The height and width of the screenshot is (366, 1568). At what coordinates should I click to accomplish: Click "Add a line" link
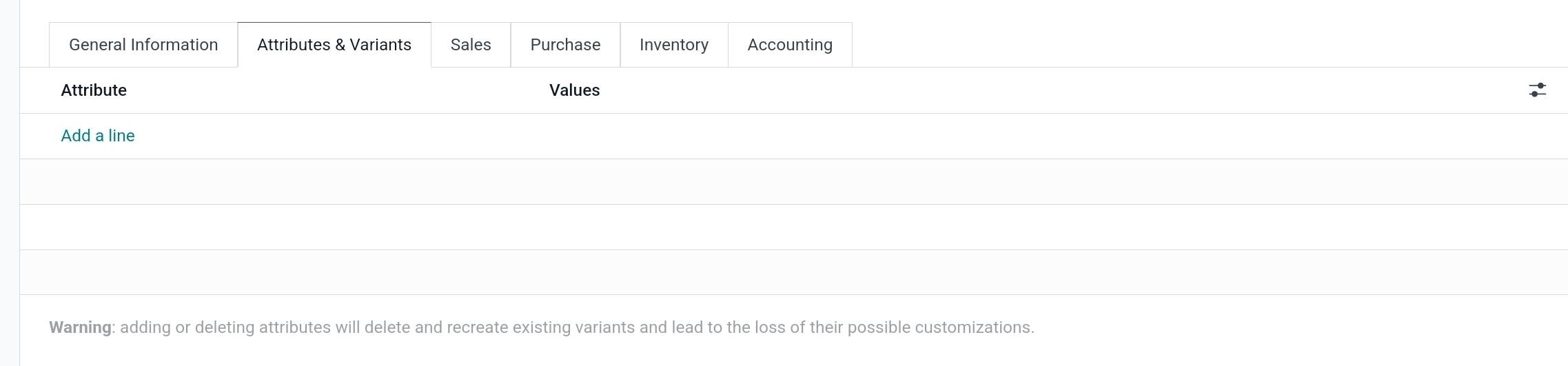pyautogui.click(x=98, y=136)
